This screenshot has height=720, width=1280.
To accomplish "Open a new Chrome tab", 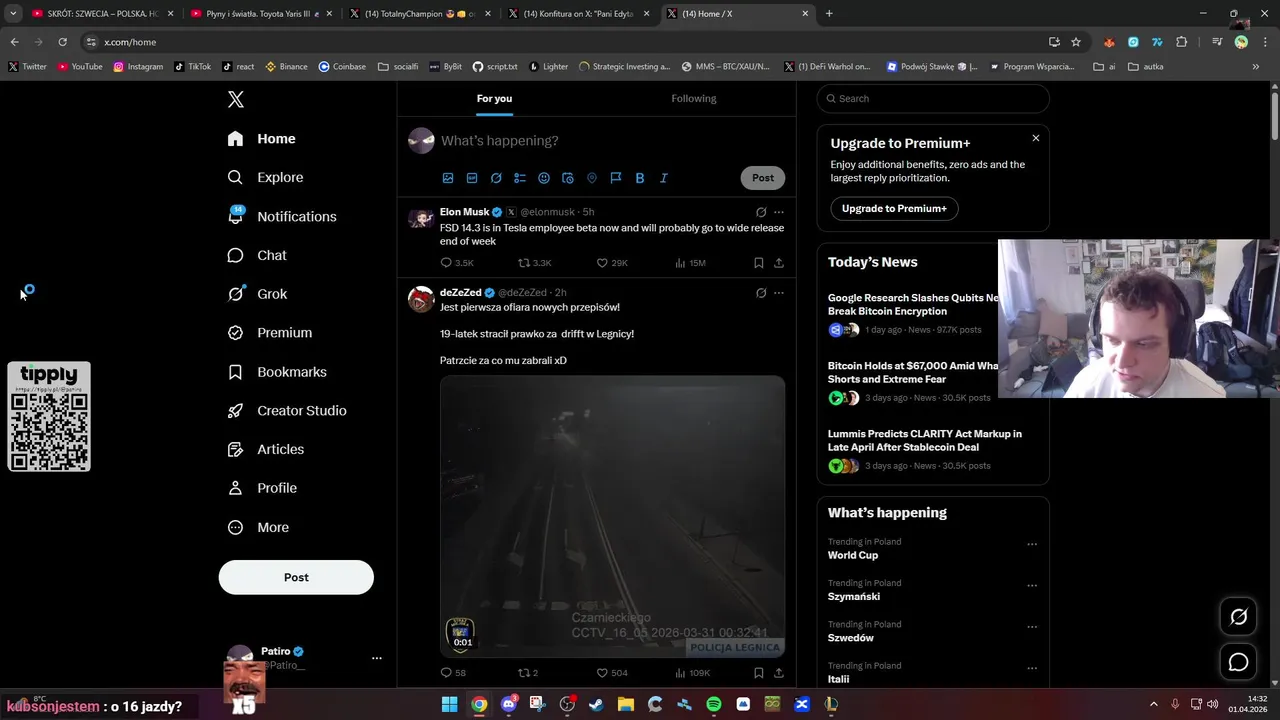I will pyautogui.click(x=829, y=14).
